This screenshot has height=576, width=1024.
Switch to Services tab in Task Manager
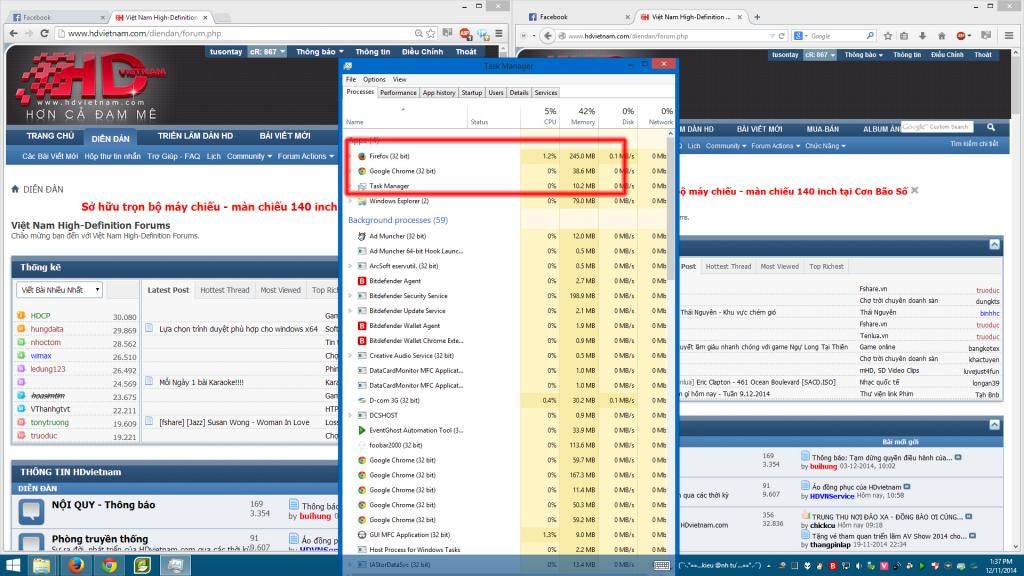click(546, 93)
